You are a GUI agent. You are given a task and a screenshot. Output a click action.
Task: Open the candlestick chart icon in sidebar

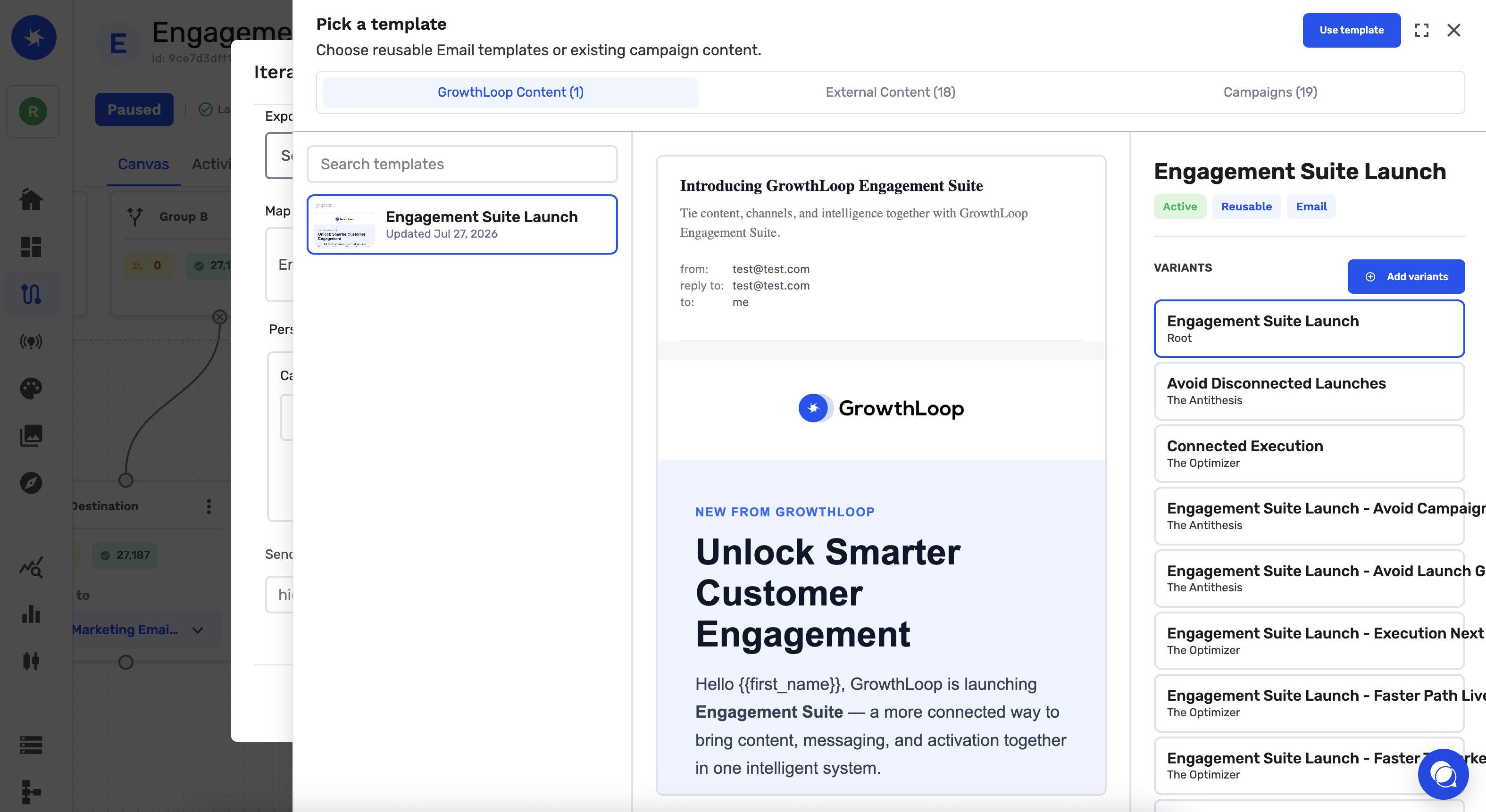[31, 662]
